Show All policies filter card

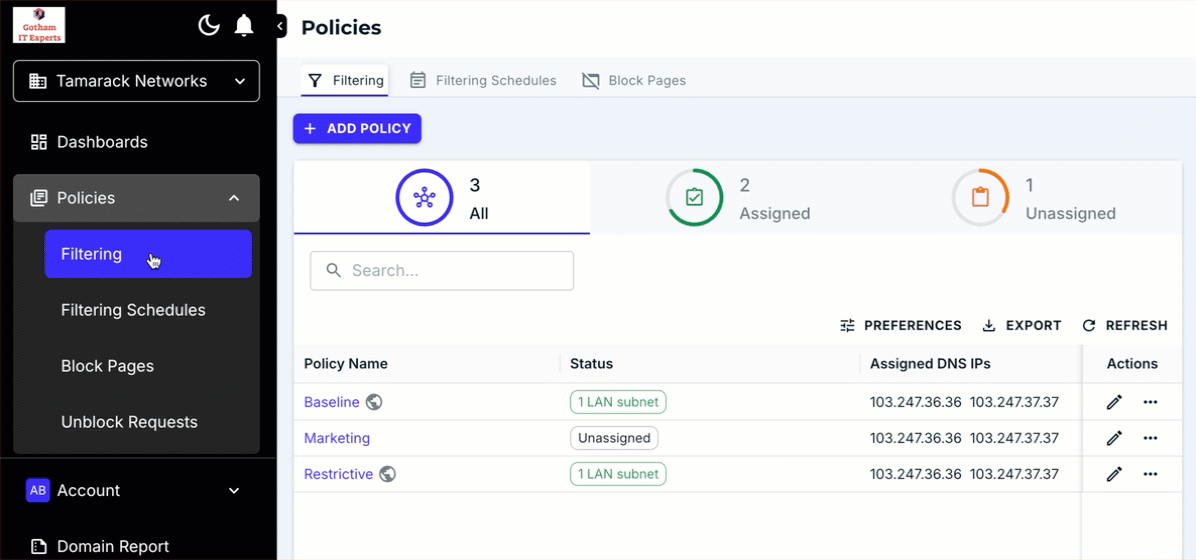click(x=442, y=198)
